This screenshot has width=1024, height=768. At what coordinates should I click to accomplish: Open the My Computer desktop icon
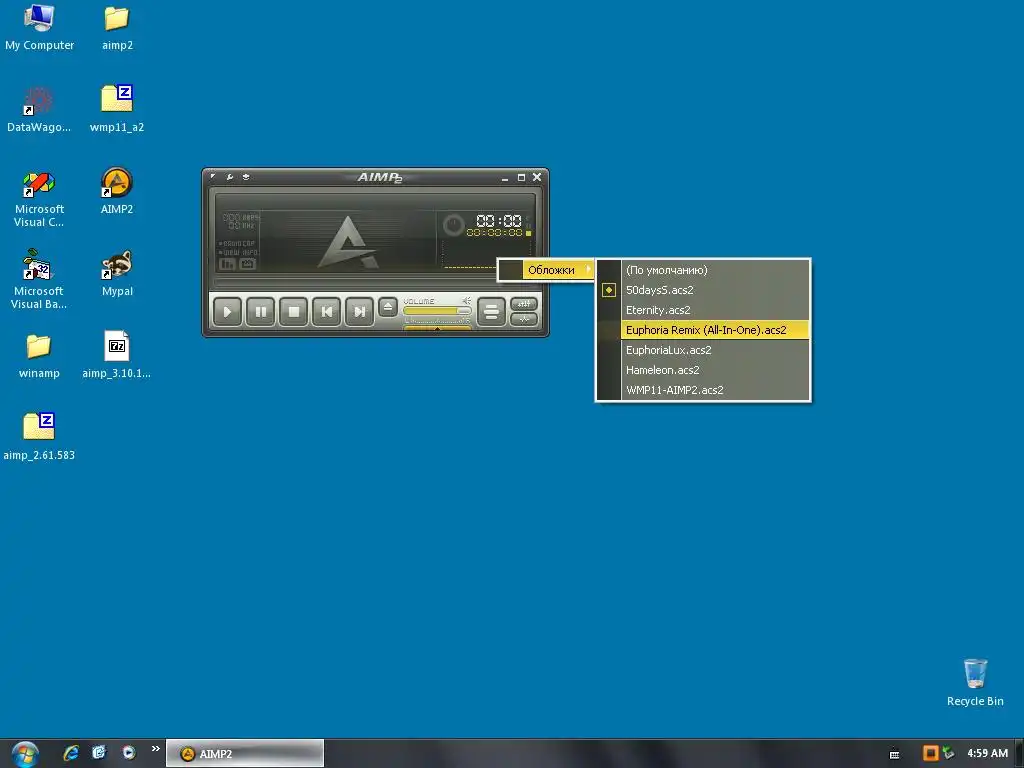(x=39, y=27)
